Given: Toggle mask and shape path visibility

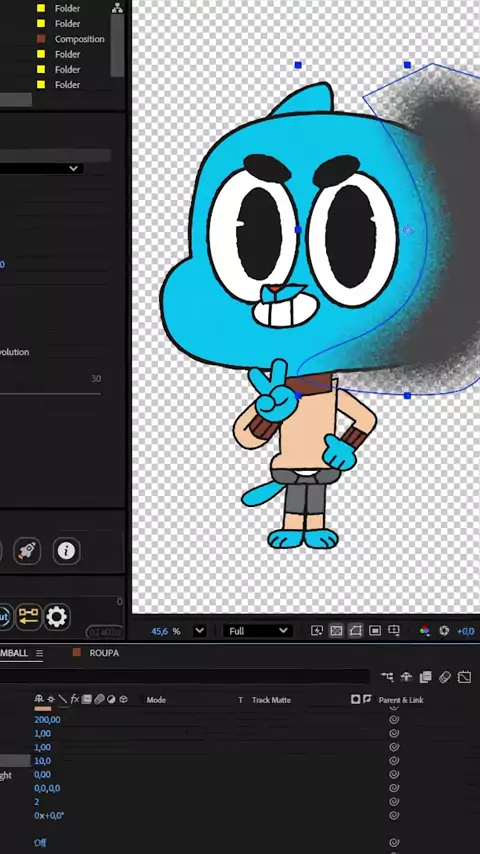Looking at the screenshot, I should (355, 631).
